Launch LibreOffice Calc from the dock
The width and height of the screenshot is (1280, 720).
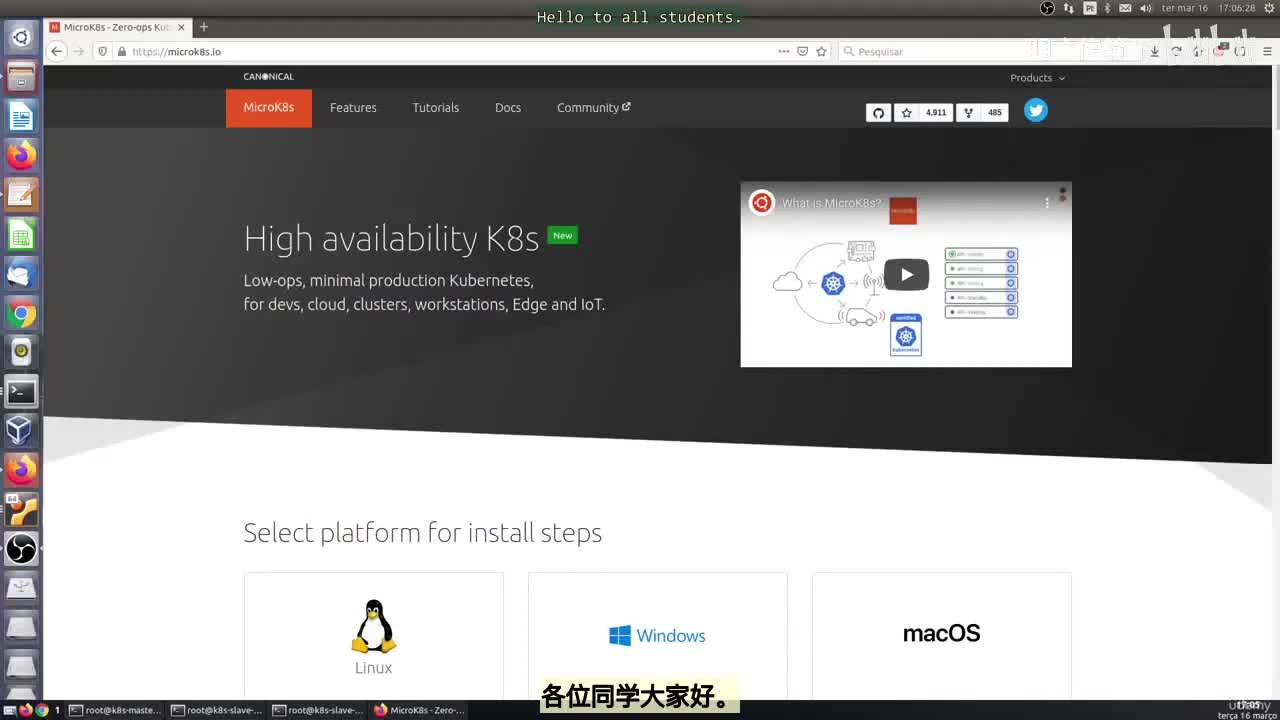click(21, 234)
